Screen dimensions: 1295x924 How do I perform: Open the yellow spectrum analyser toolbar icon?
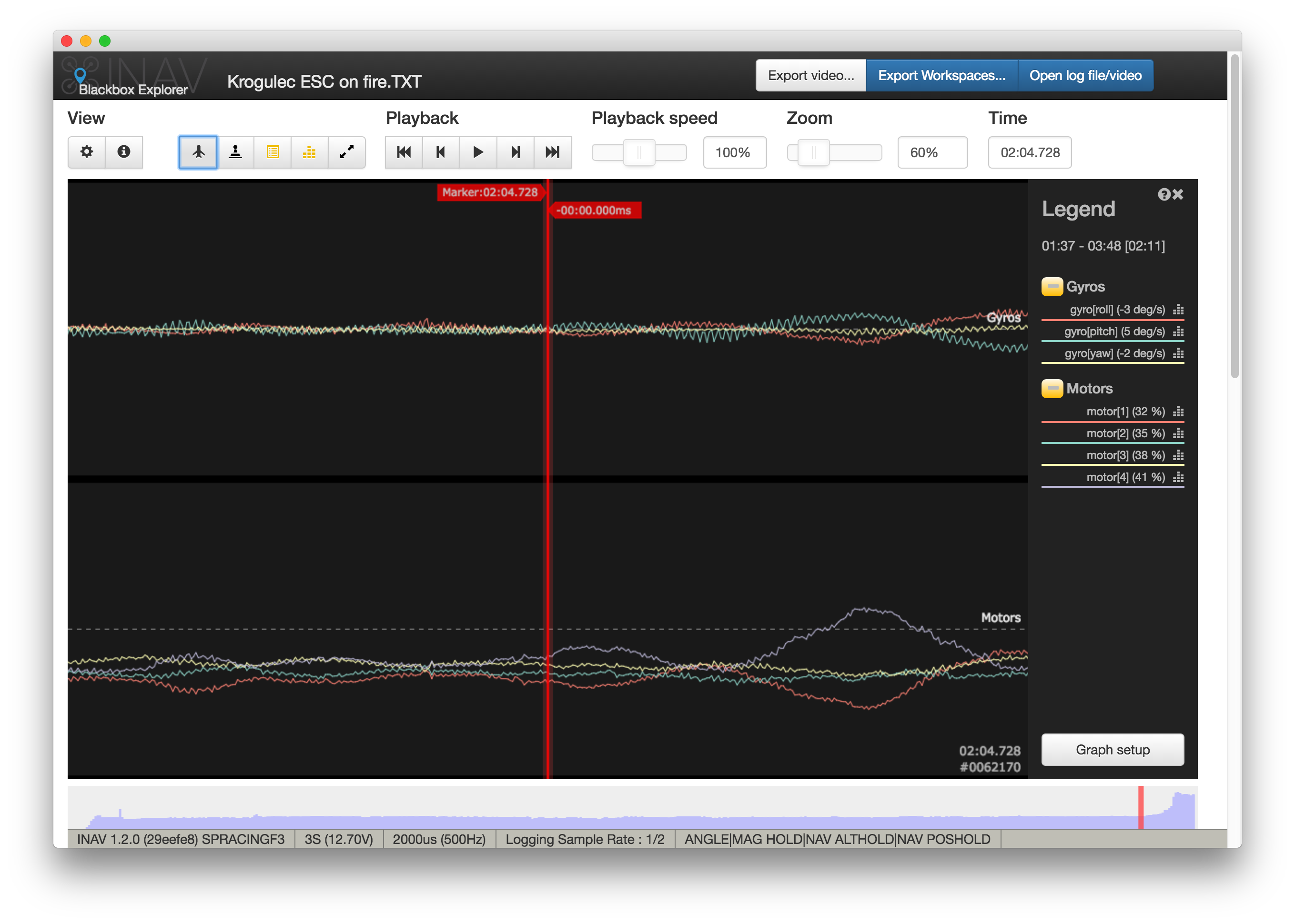tap(309, 152)
